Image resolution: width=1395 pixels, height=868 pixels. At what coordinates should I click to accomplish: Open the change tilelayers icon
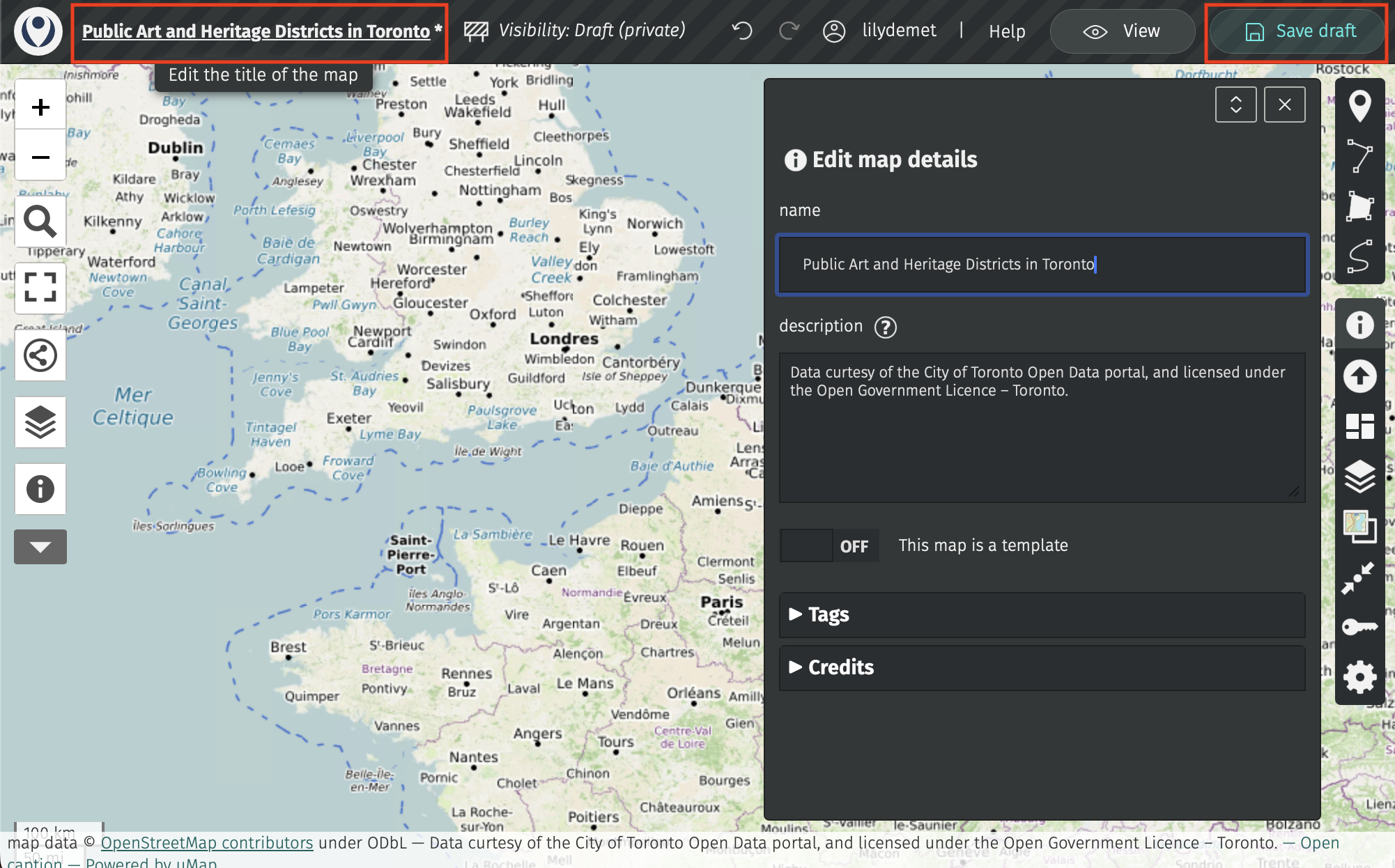click(x=1359, y=527)
